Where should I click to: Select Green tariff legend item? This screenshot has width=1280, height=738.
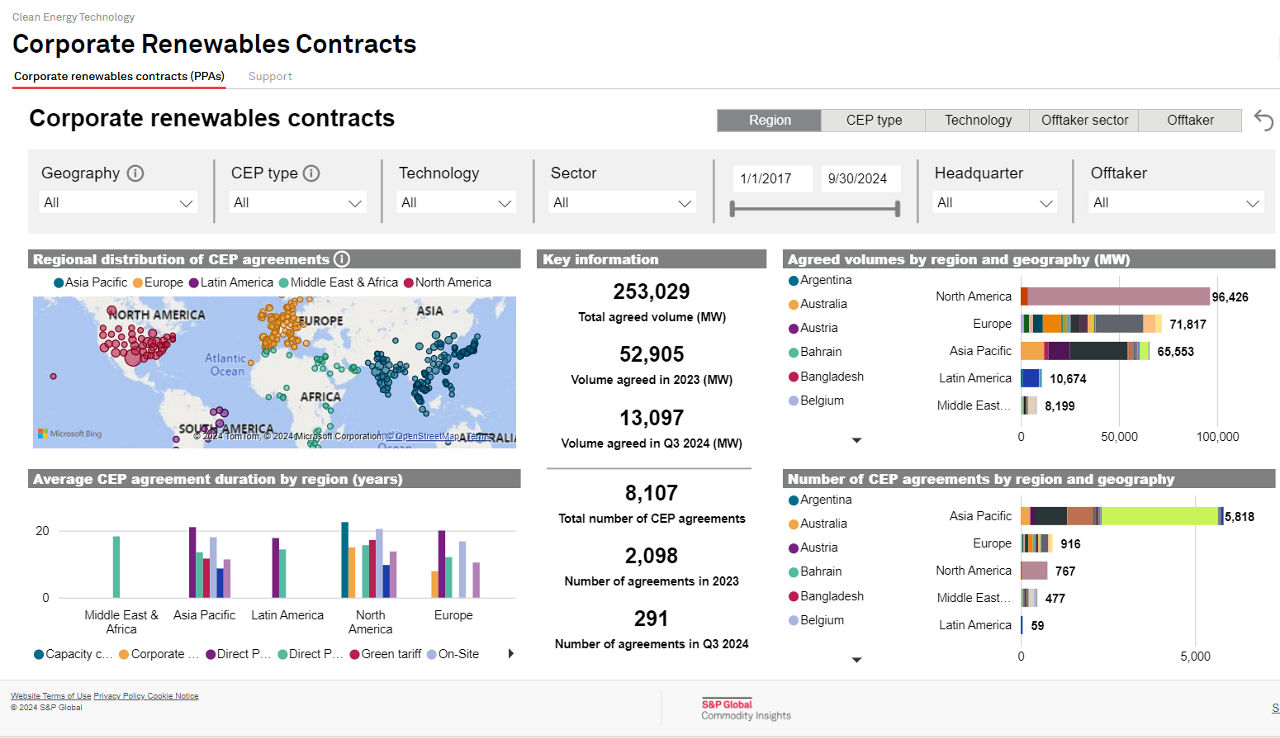pos(385,654)
